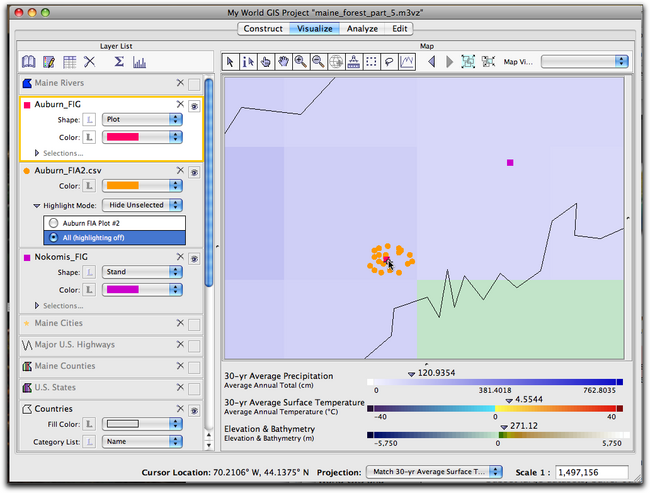Open the Projection dropdown
This screenshot has height=493, width=650.
pos(434,472)
